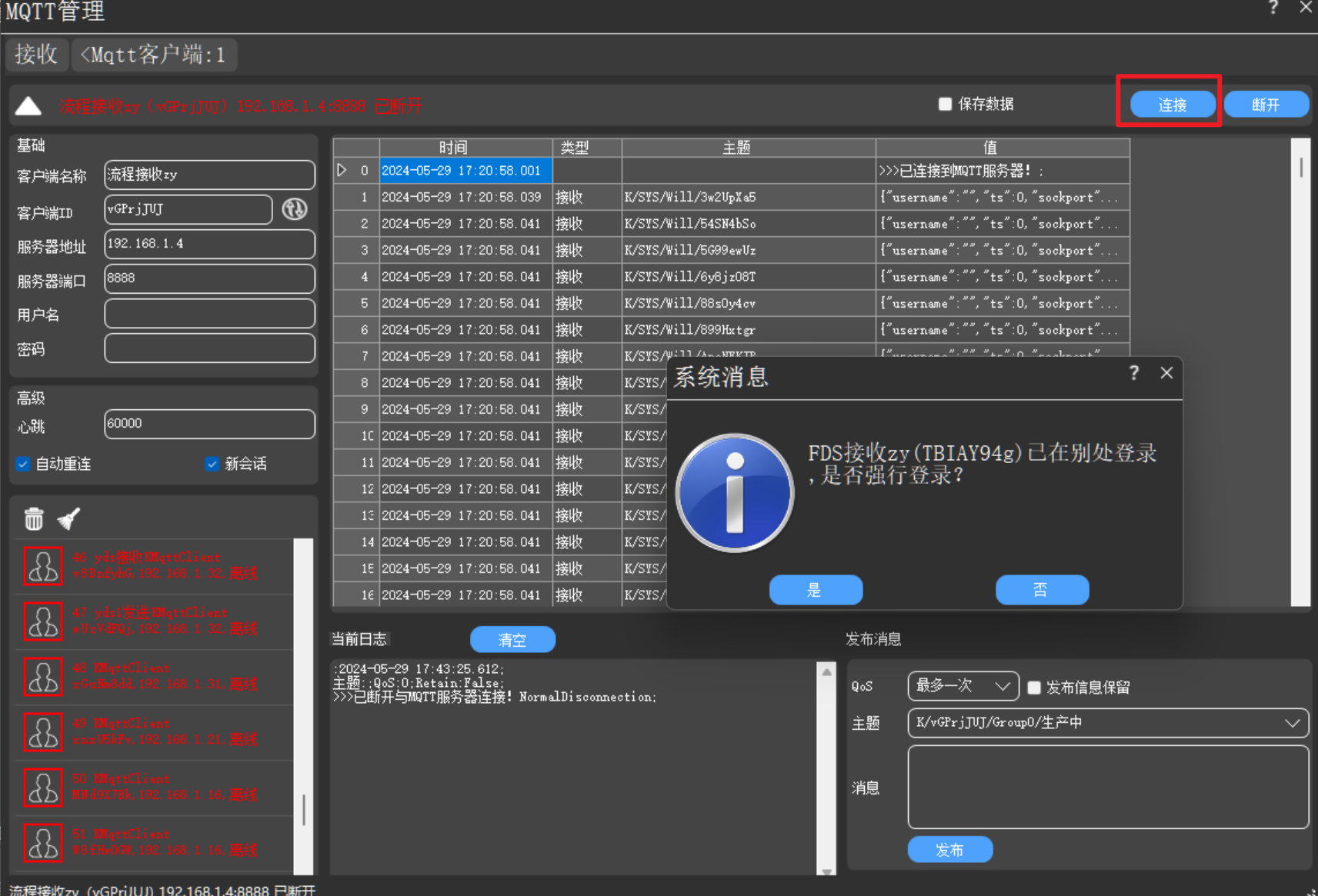The width and height of the screenshot is (1318, 896).
Task: Click the row 0 arrow indicator in the table
Action: 342,170
